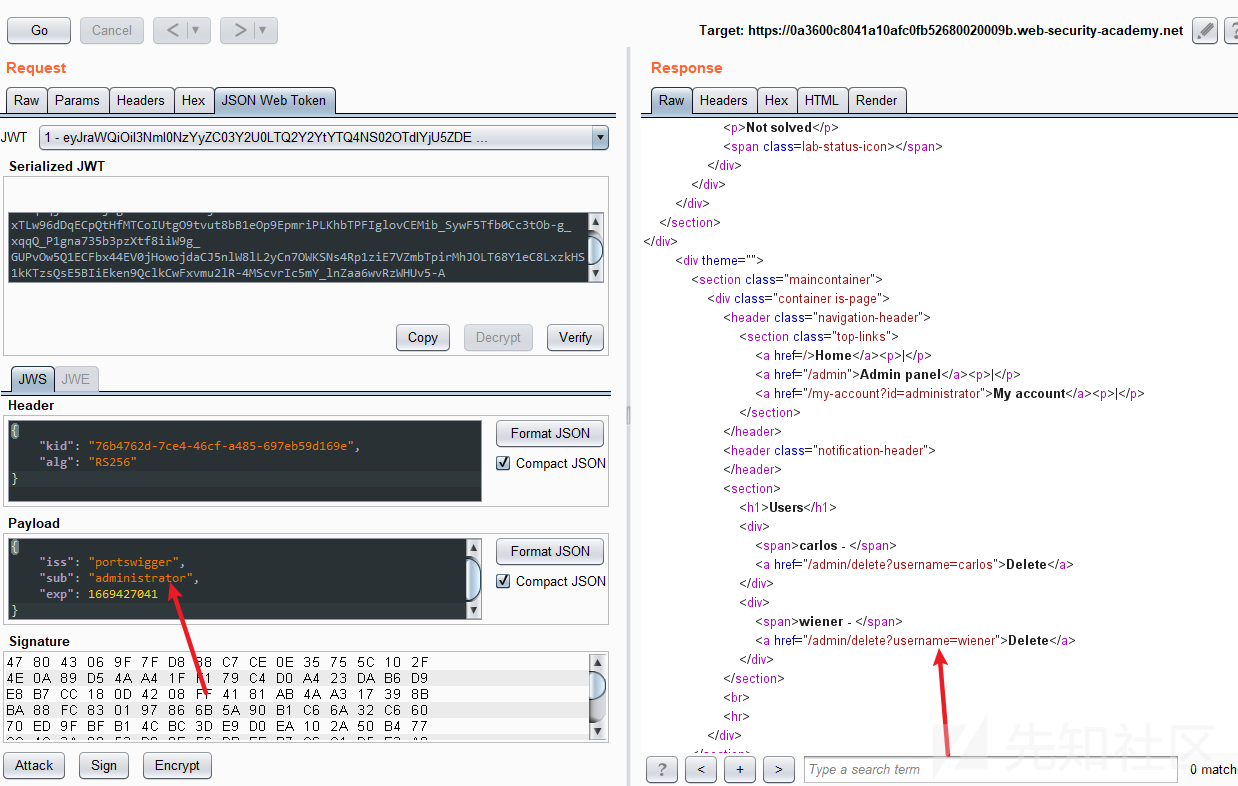Click the "/admin/delete?username=carlos" text
Screen dimensions: 1238x786
point(901,564)
